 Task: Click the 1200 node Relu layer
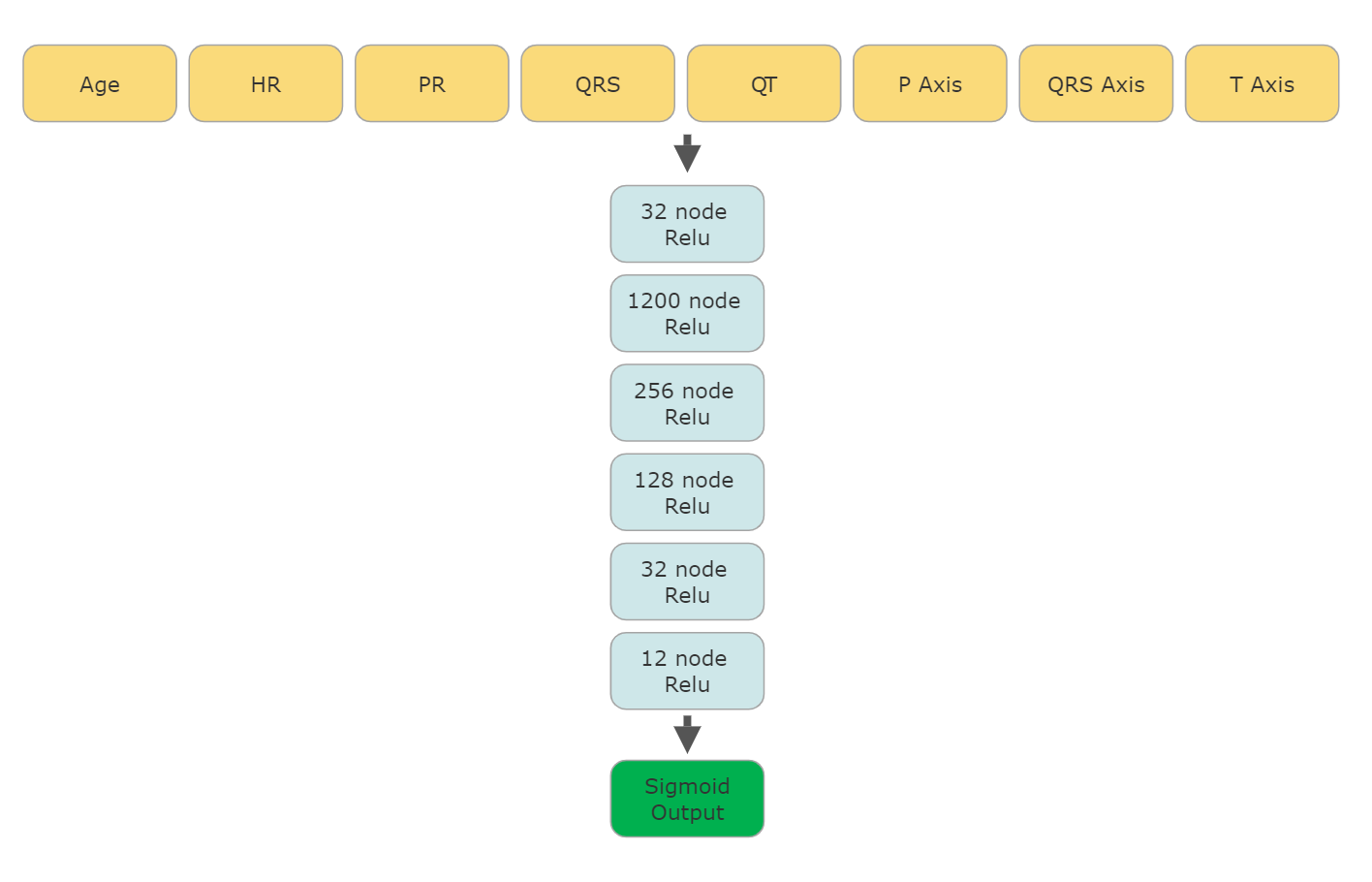click(687, 313)
